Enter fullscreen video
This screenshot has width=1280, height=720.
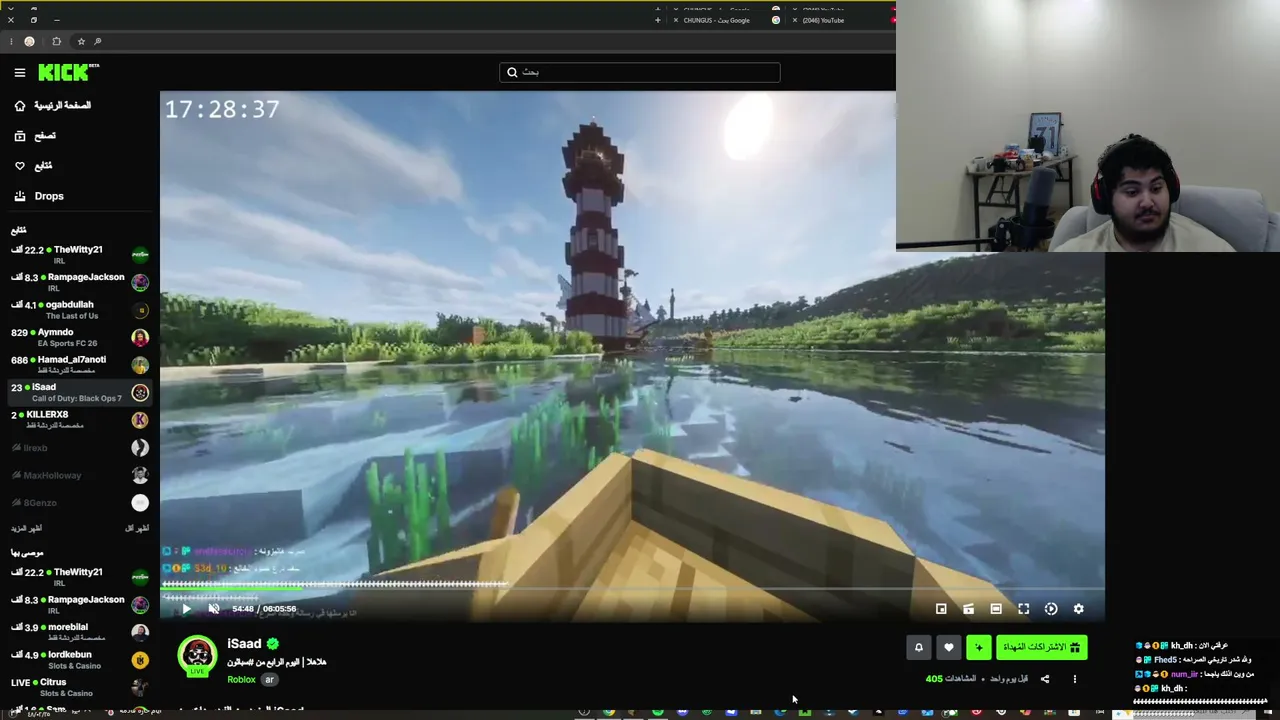[1023, 608]
